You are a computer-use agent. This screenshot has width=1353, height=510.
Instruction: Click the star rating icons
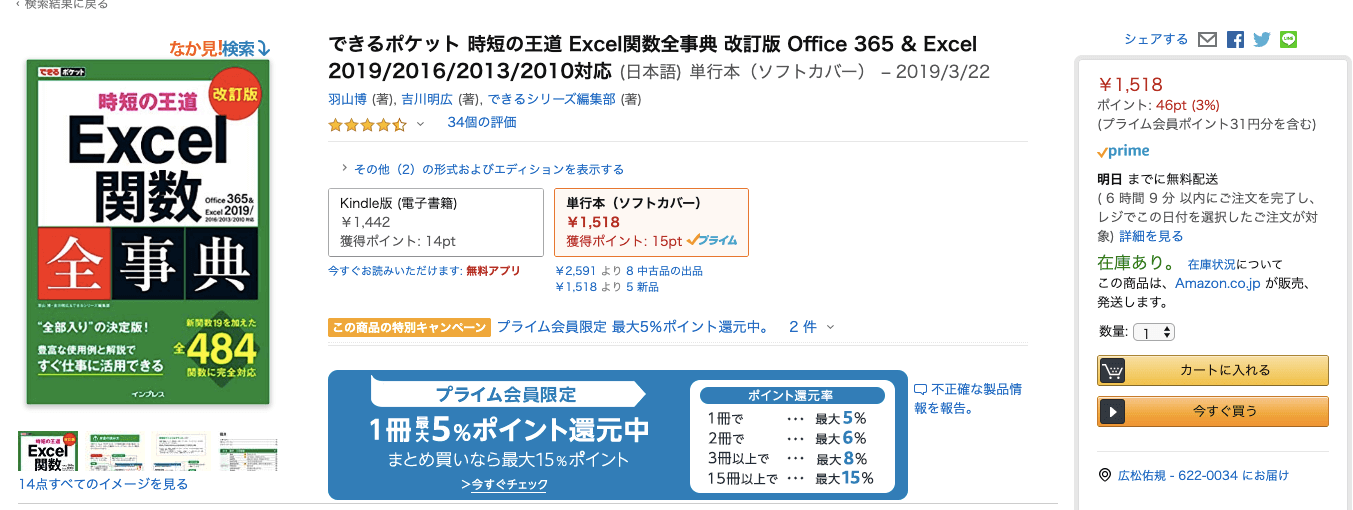tap(367, 125)
